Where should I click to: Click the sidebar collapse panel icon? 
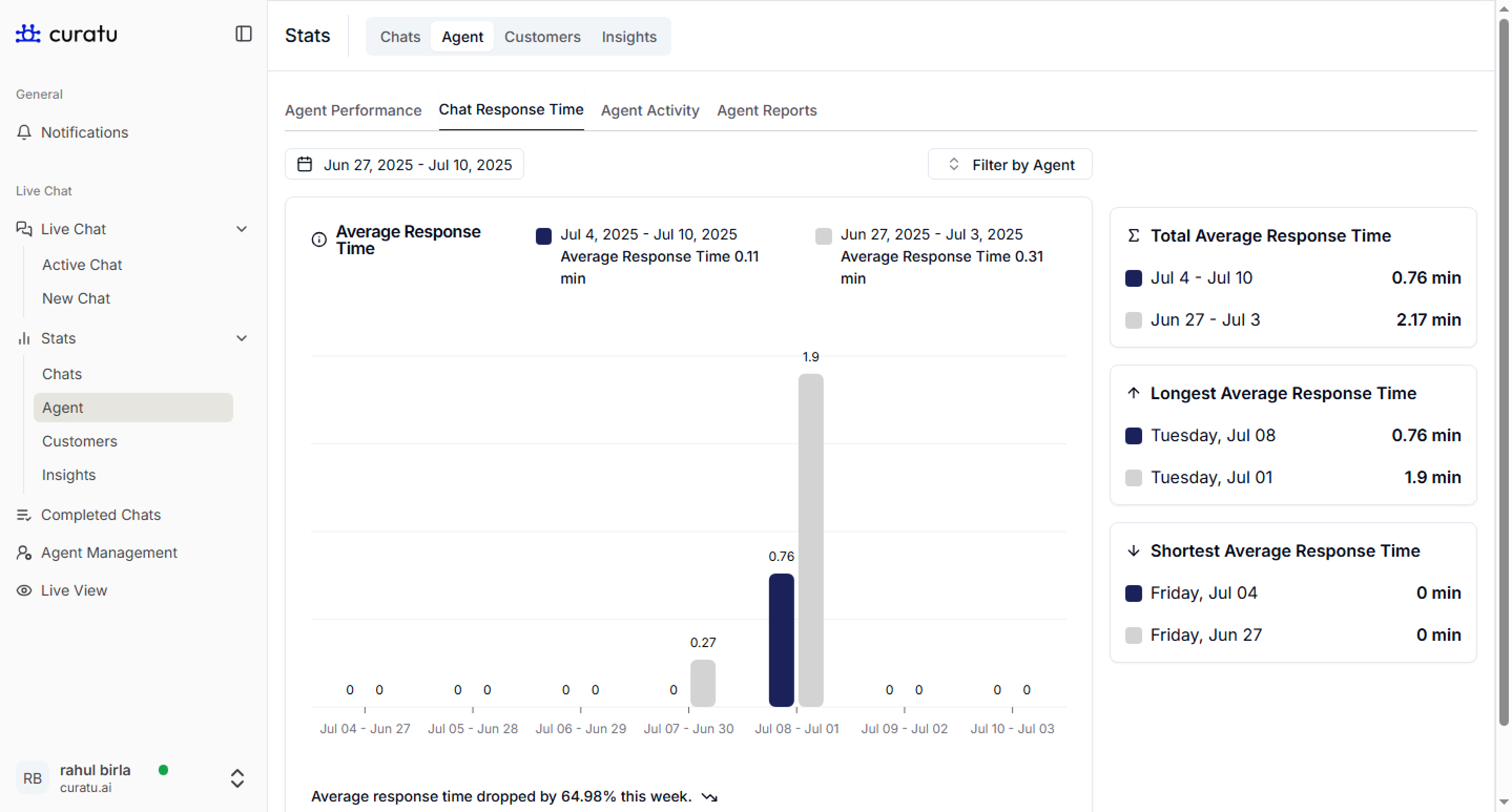(x=243, y=34)
